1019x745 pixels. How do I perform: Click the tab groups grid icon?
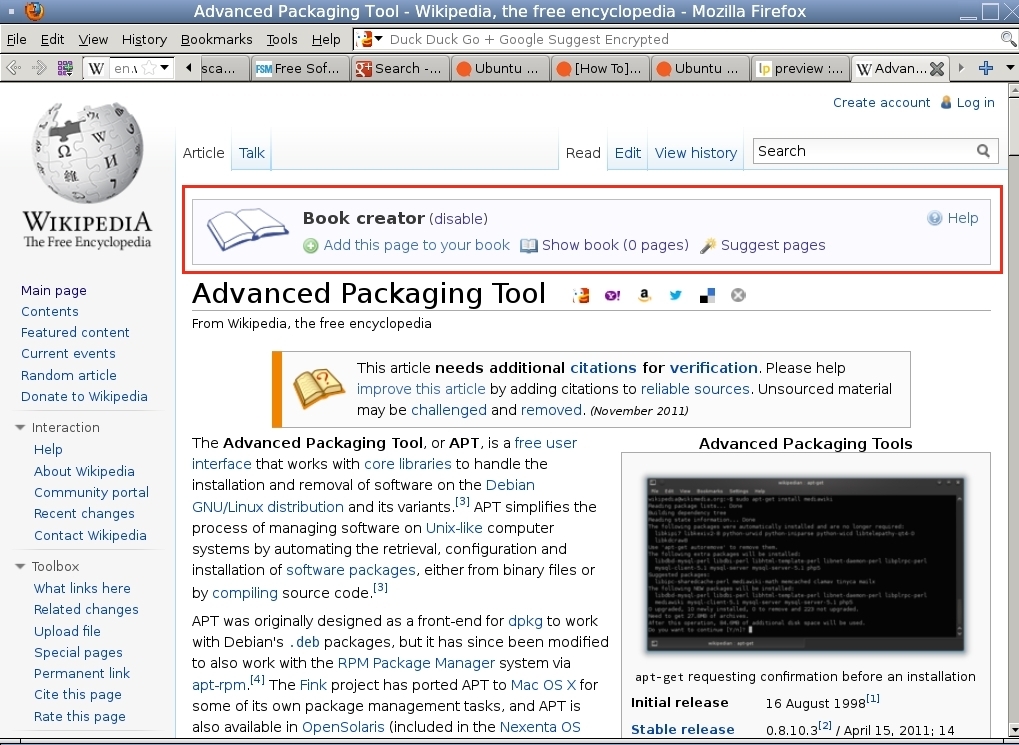point(65,68)
